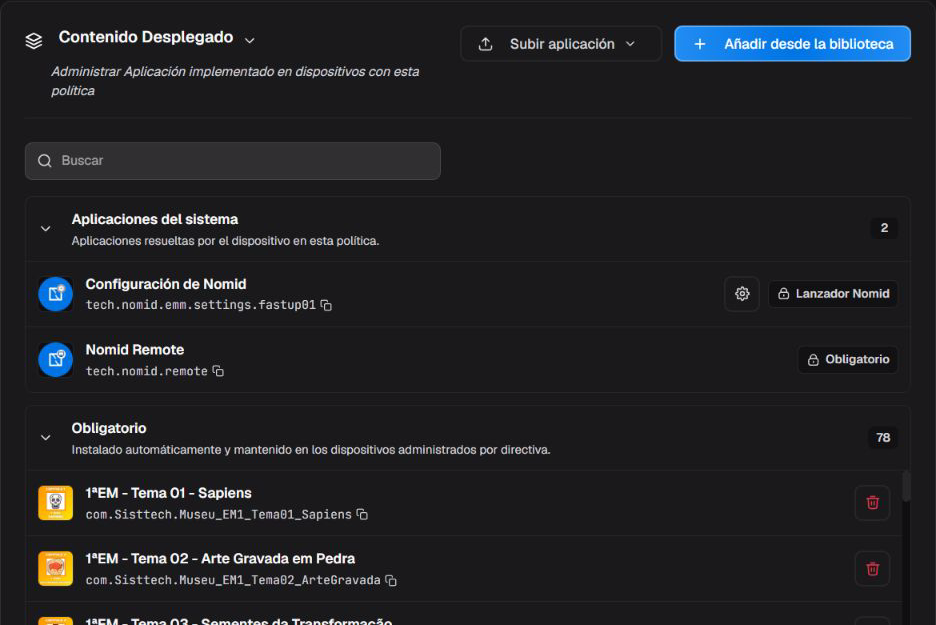Click the Tema 01 Sapiens app thumbnail

56,503
